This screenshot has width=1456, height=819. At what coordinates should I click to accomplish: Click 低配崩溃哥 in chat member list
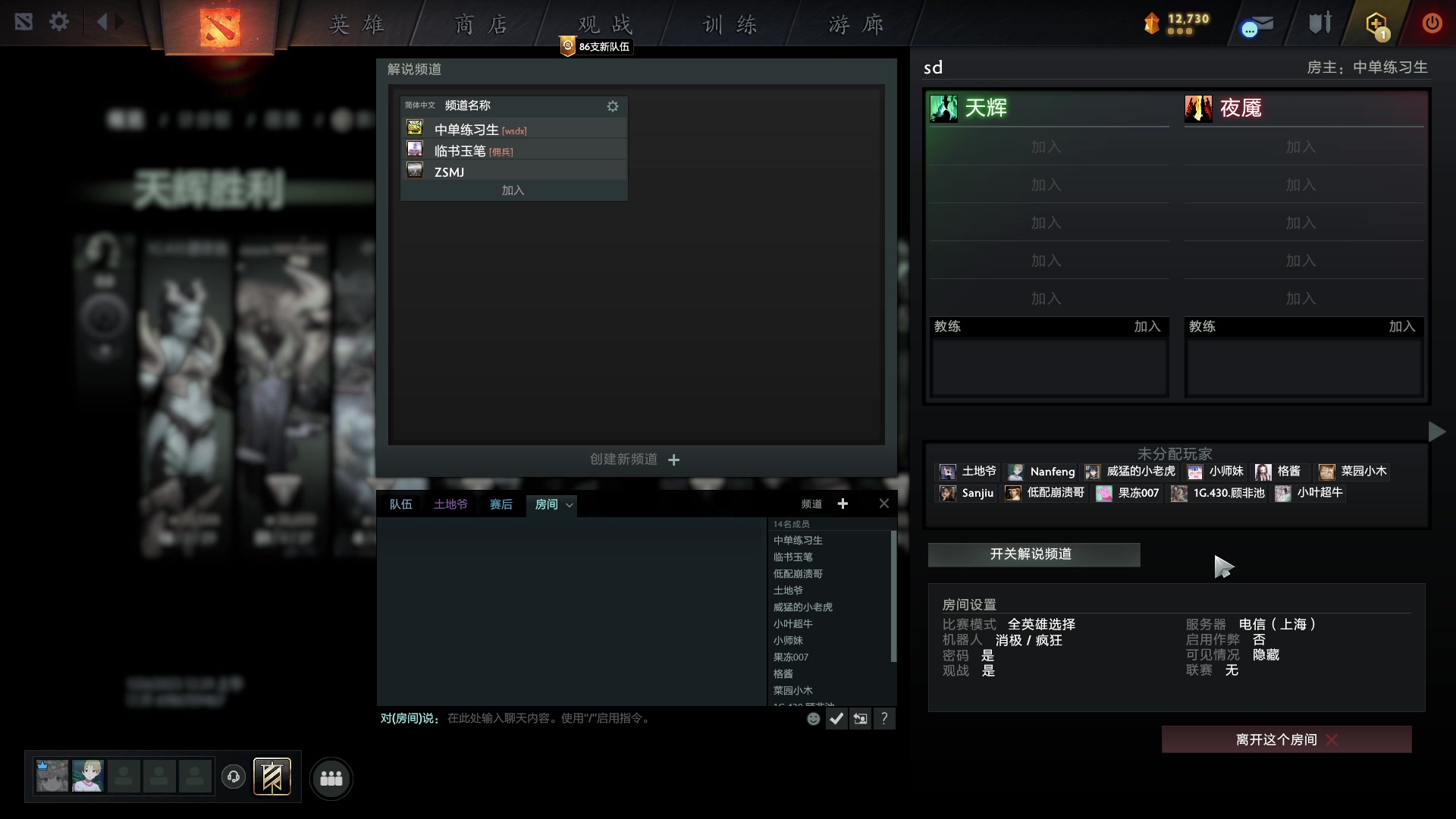click(x=798, y=574)
